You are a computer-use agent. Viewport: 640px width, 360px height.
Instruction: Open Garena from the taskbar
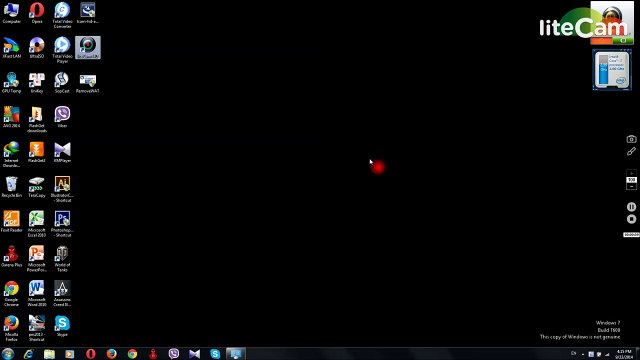click(x=153, y=354)
